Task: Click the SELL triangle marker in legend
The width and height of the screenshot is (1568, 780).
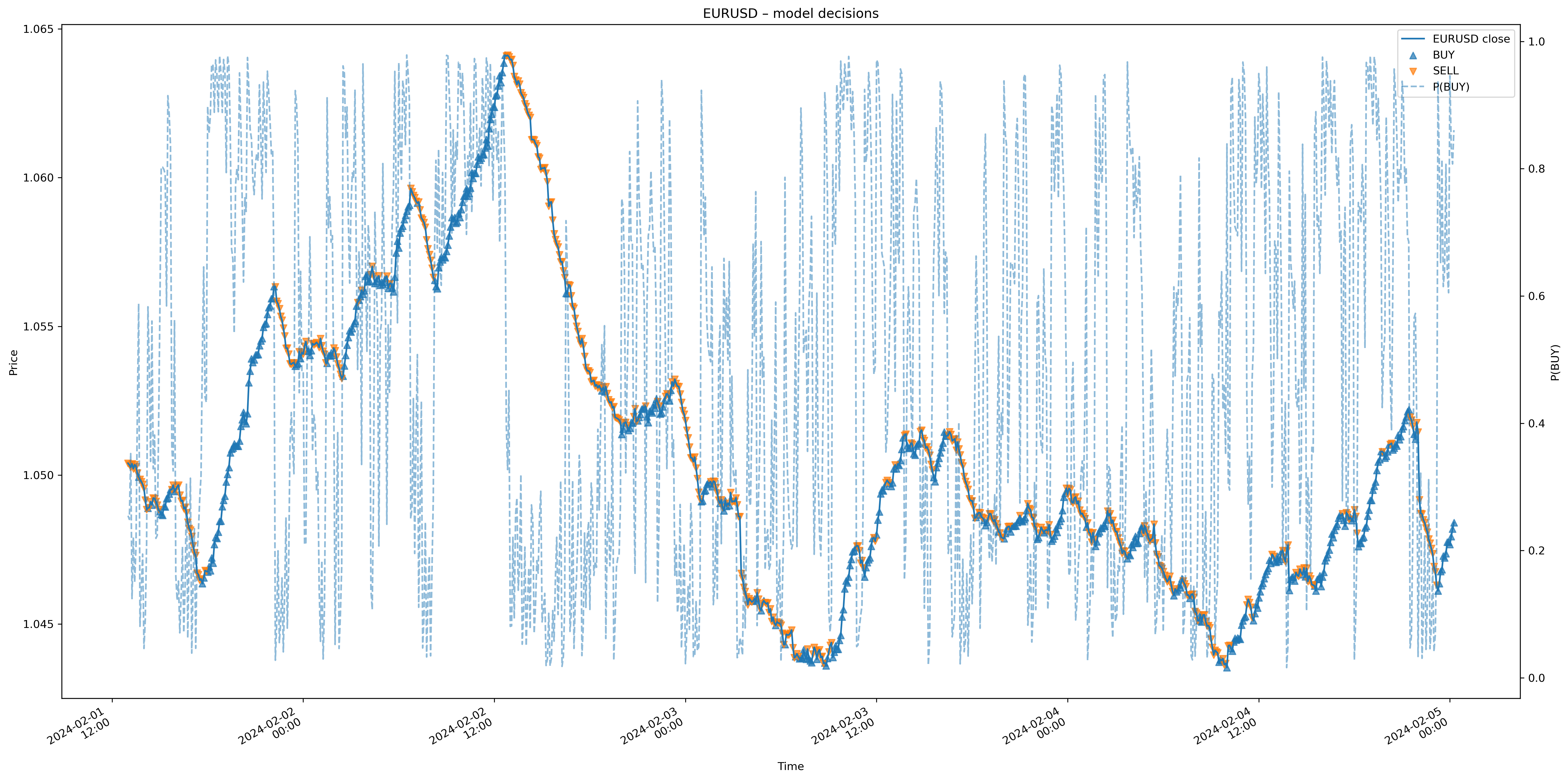Action: click(x=1413, y=71)
